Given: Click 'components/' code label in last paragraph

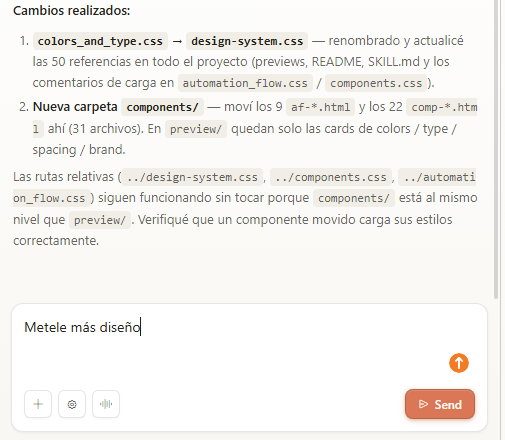Looking at the screenshot, I should point(354,198).
